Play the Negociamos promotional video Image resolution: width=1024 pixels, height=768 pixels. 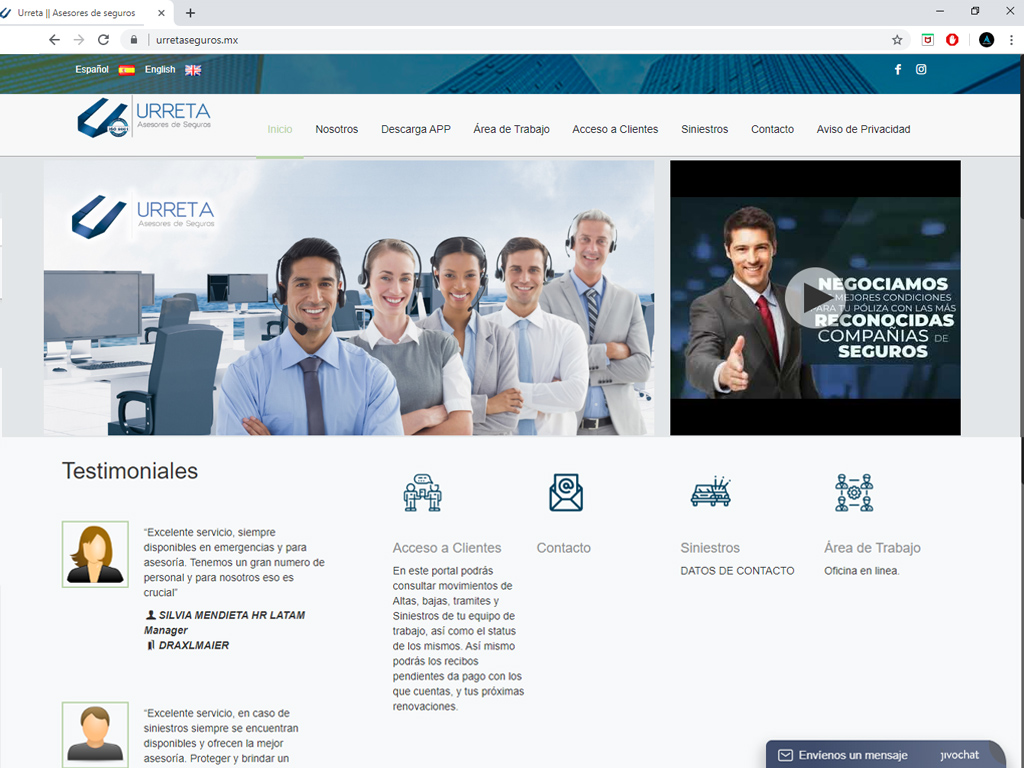pos(814,297)
